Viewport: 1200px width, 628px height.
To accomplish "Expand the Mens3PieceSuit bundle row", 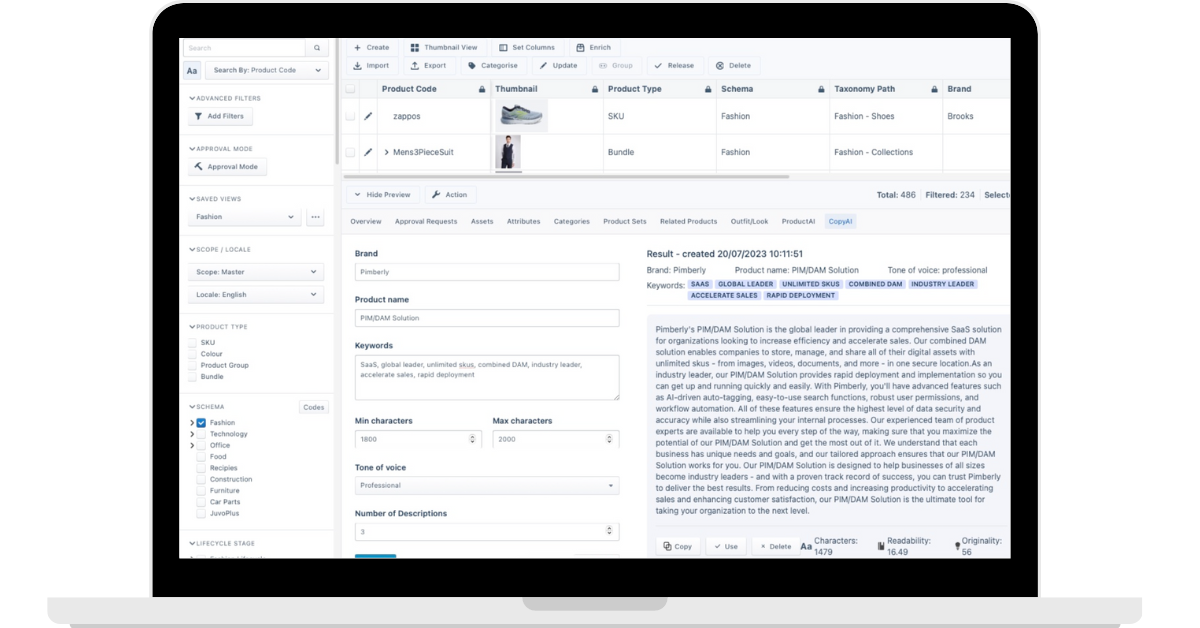I will tap(387, 152).
